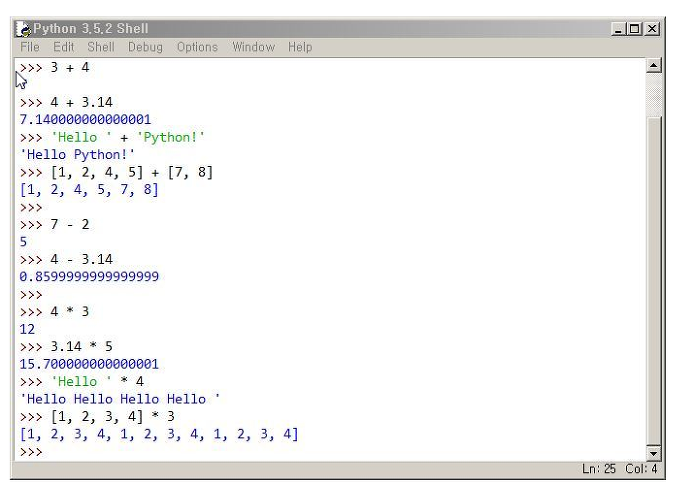The width and height of the screenshot is (694, 484).
Task: Click the output 12
Action: (27, 329)
